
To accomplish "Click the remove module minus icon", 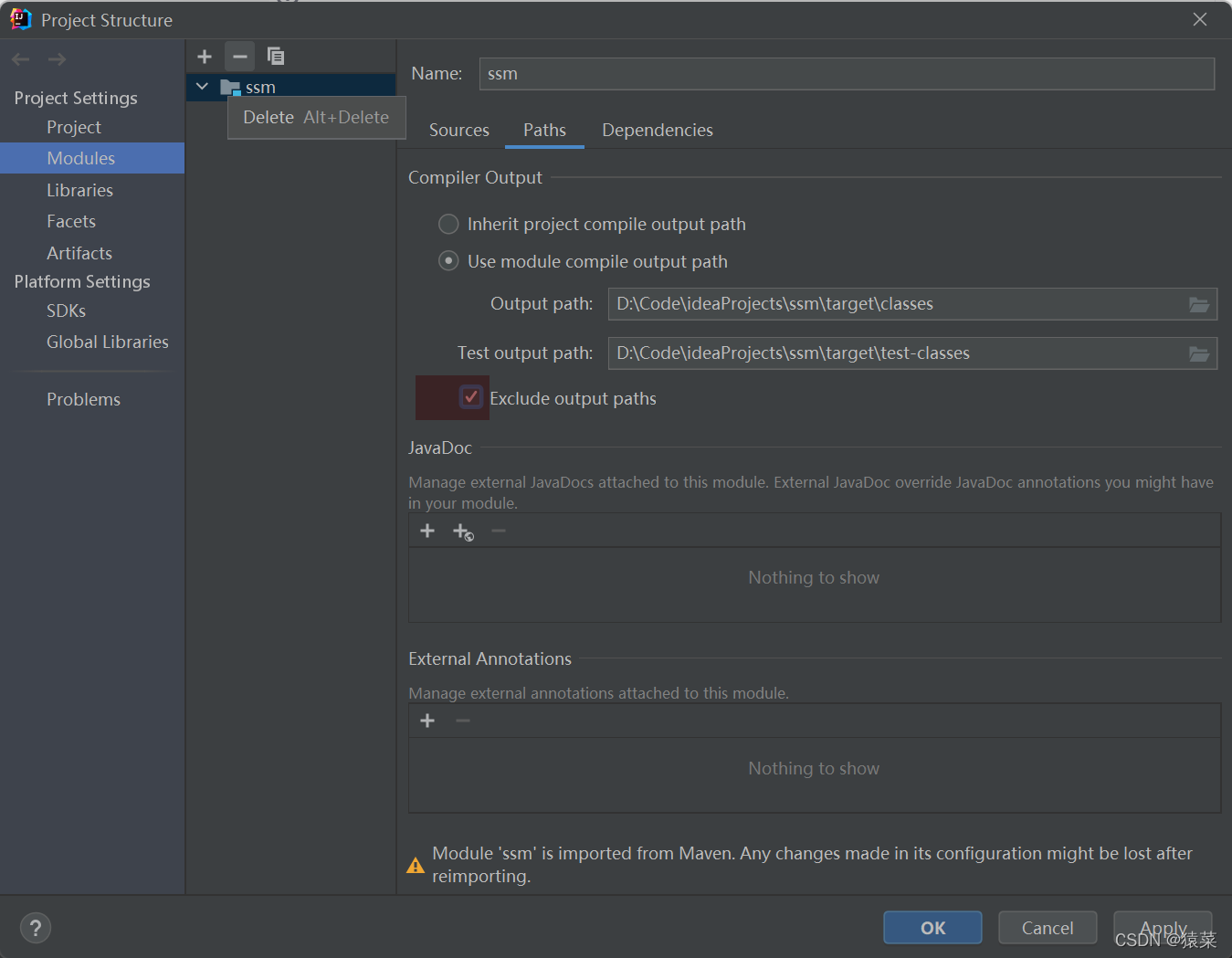I will [x=239, y=57].
